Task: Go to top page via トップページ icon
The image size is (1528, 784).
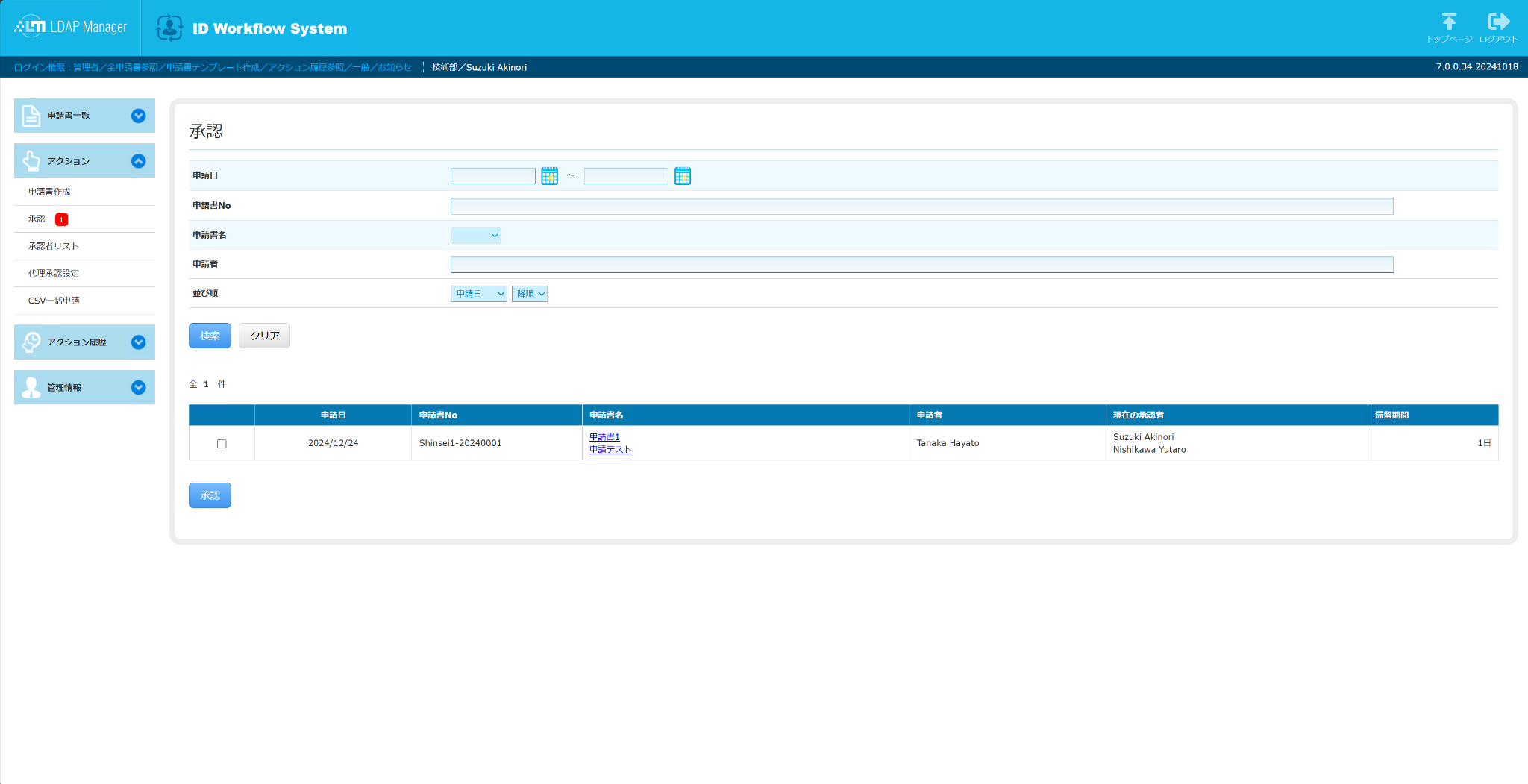Action: click(x=1449, y=28)
